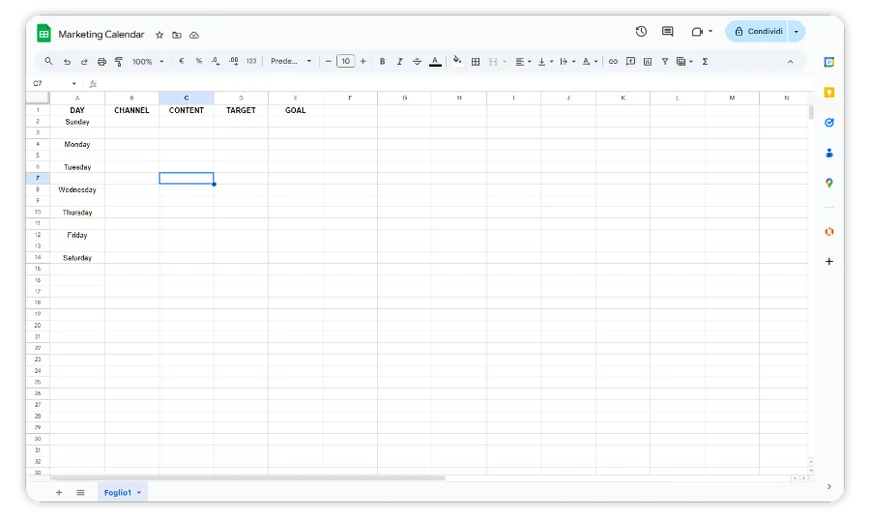Select the Wednesday cell
The height and width of the screenshot is (517, 870).
77,190
